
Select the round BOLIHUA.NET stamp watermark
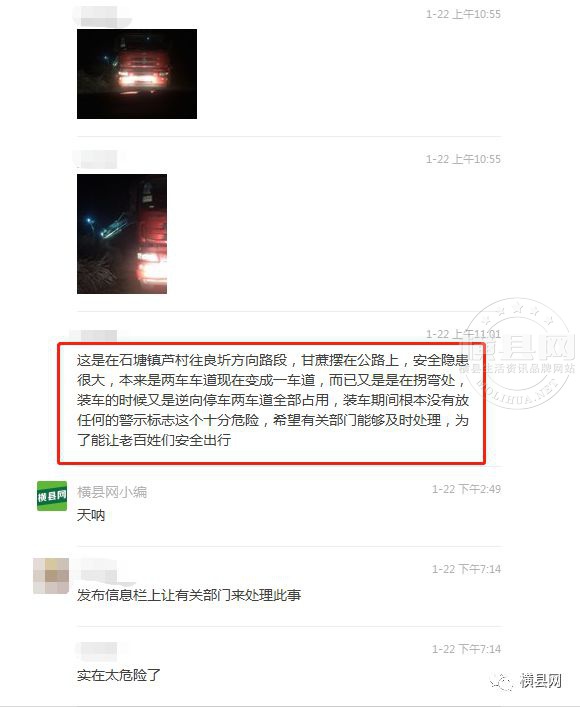519,354
